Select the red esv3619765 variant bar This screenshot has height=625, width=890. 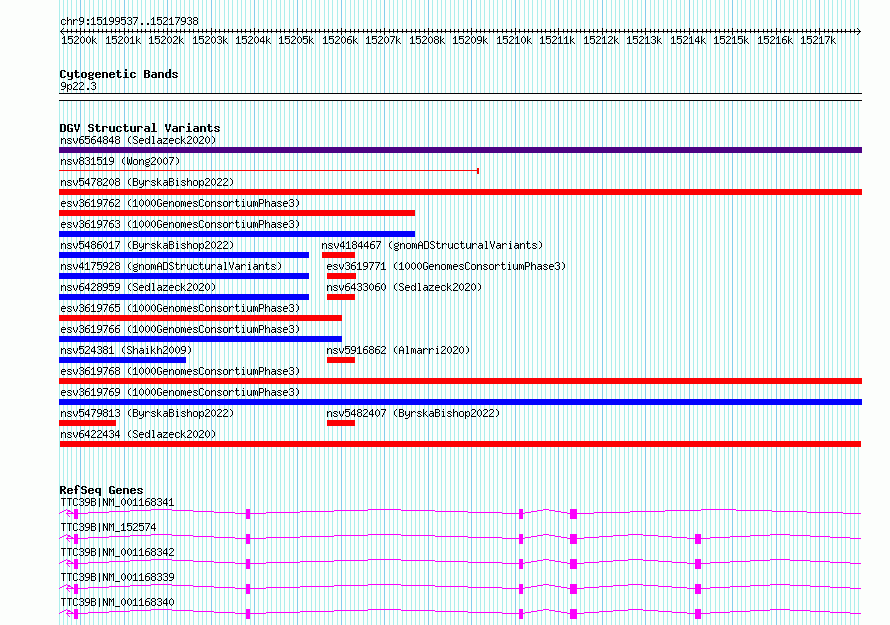pos(200,318)
